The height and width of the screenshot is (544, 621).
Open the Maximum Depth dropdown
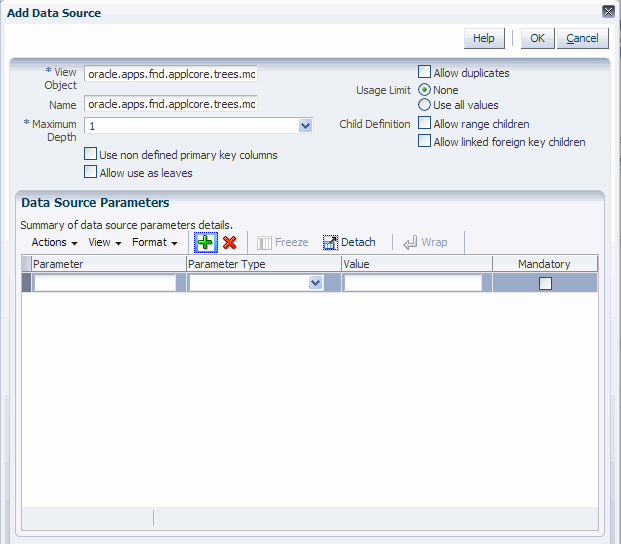(x=305, y=126)
